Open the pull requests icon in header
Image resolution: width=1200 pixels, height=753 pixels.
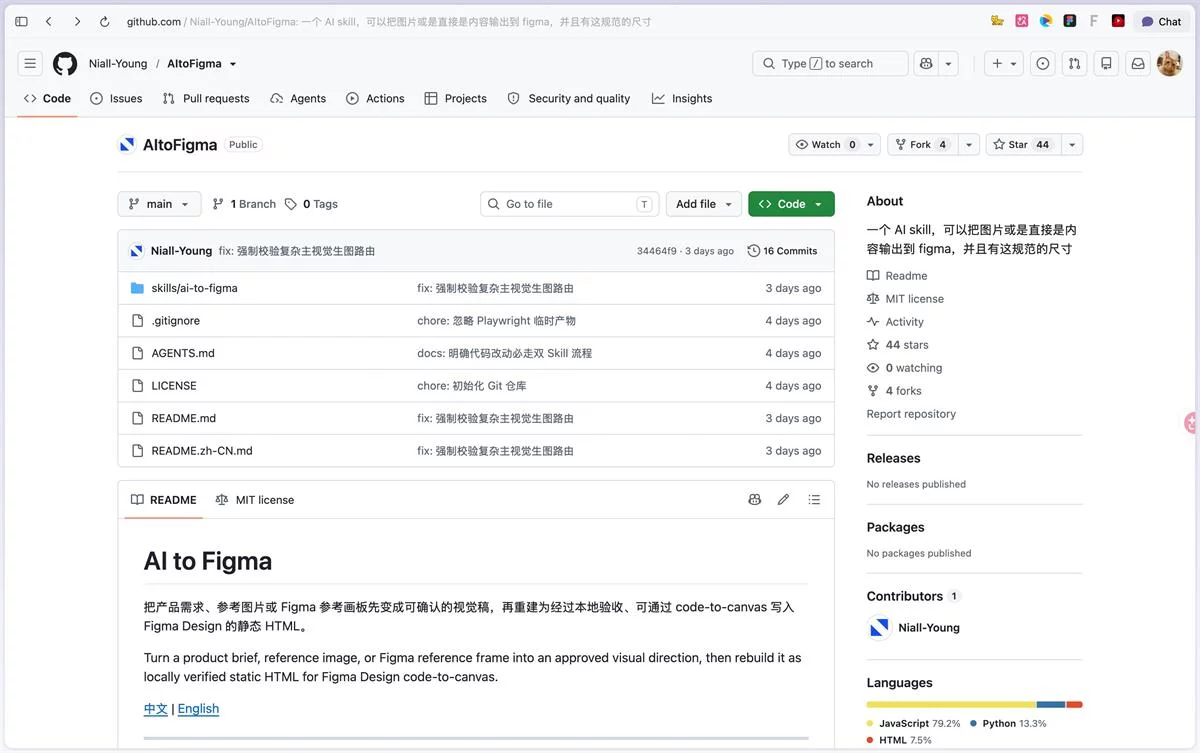point(1074,63)
